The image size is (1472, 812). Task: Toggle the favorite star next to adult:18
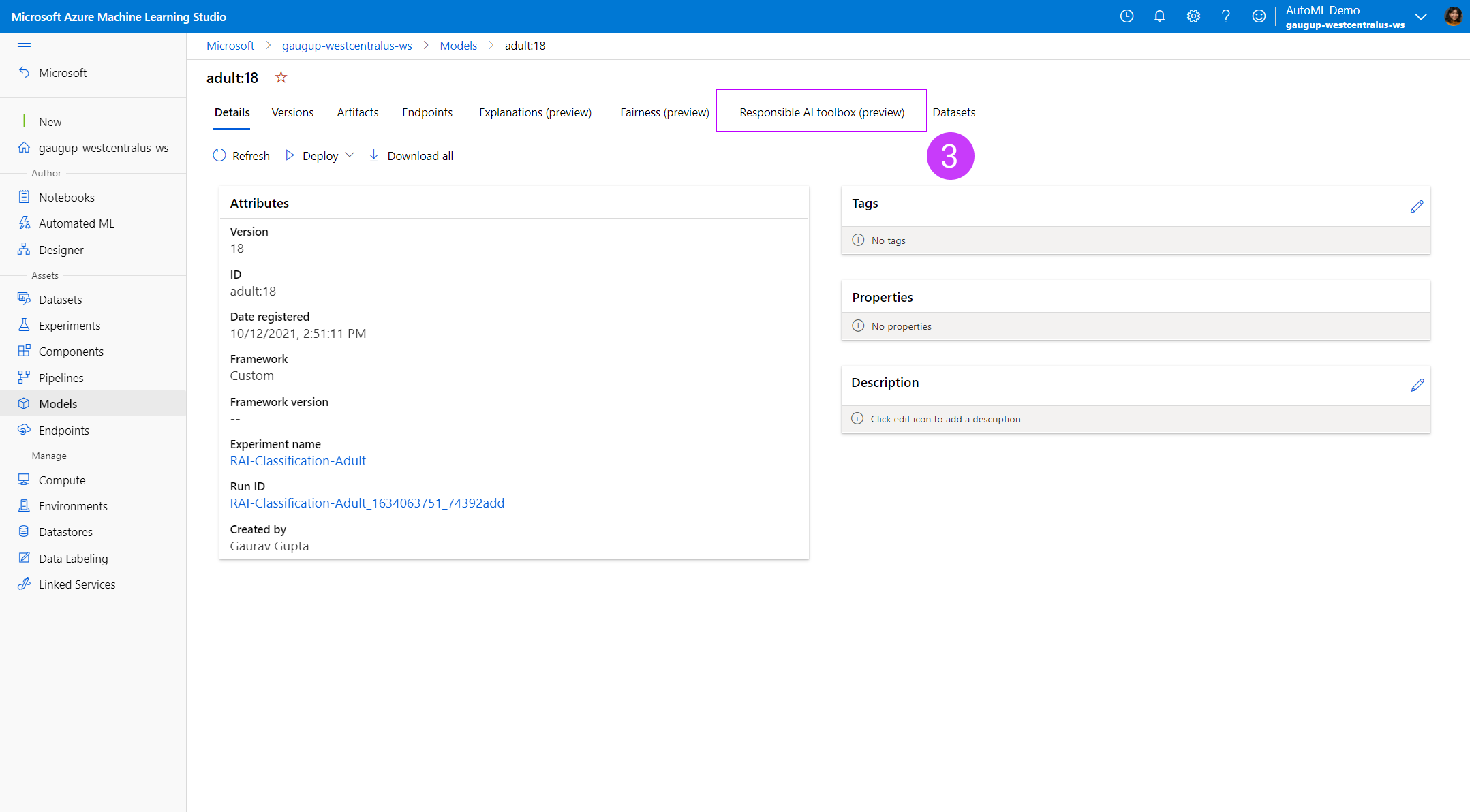tap(281, 77)
